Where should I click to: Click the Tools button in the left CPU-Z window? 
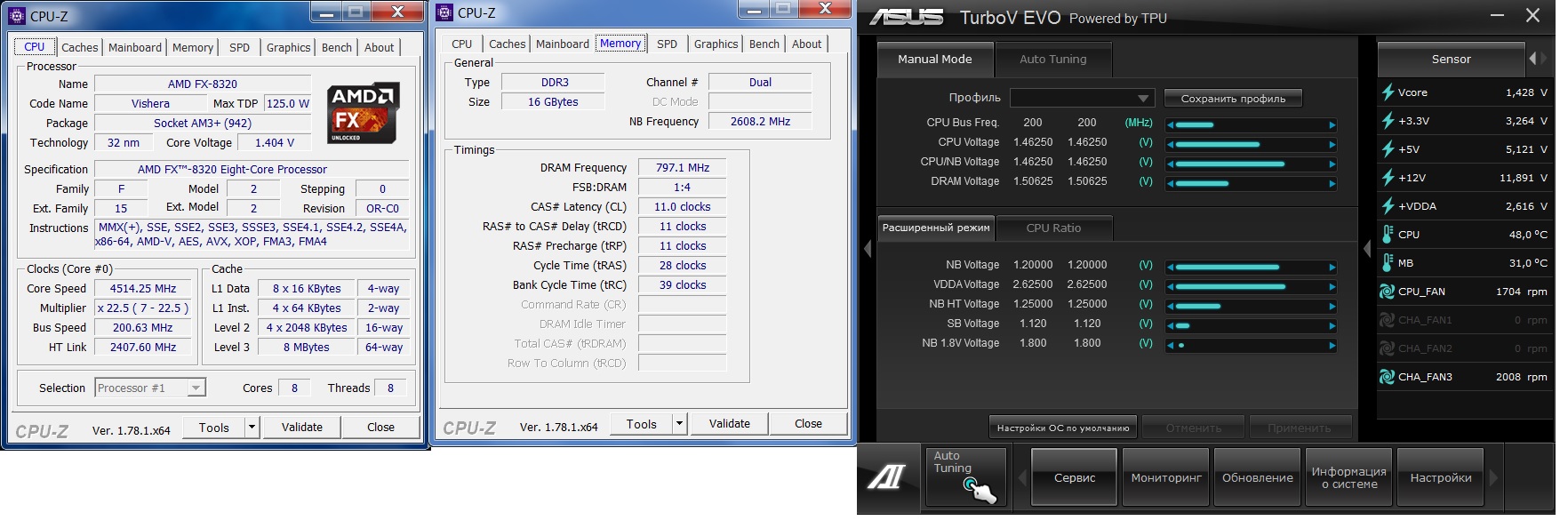coord(214,428)
